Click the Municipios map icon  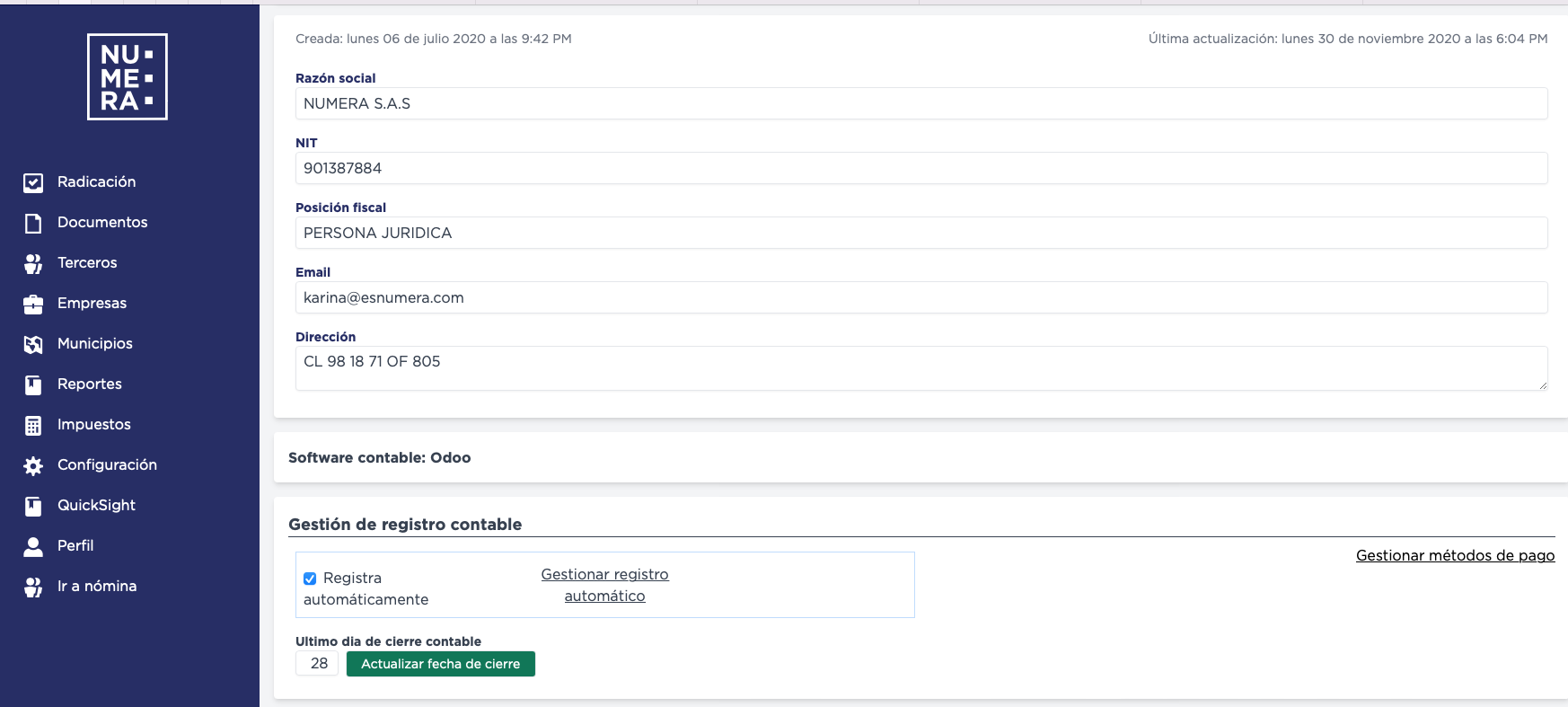[33, 344]
